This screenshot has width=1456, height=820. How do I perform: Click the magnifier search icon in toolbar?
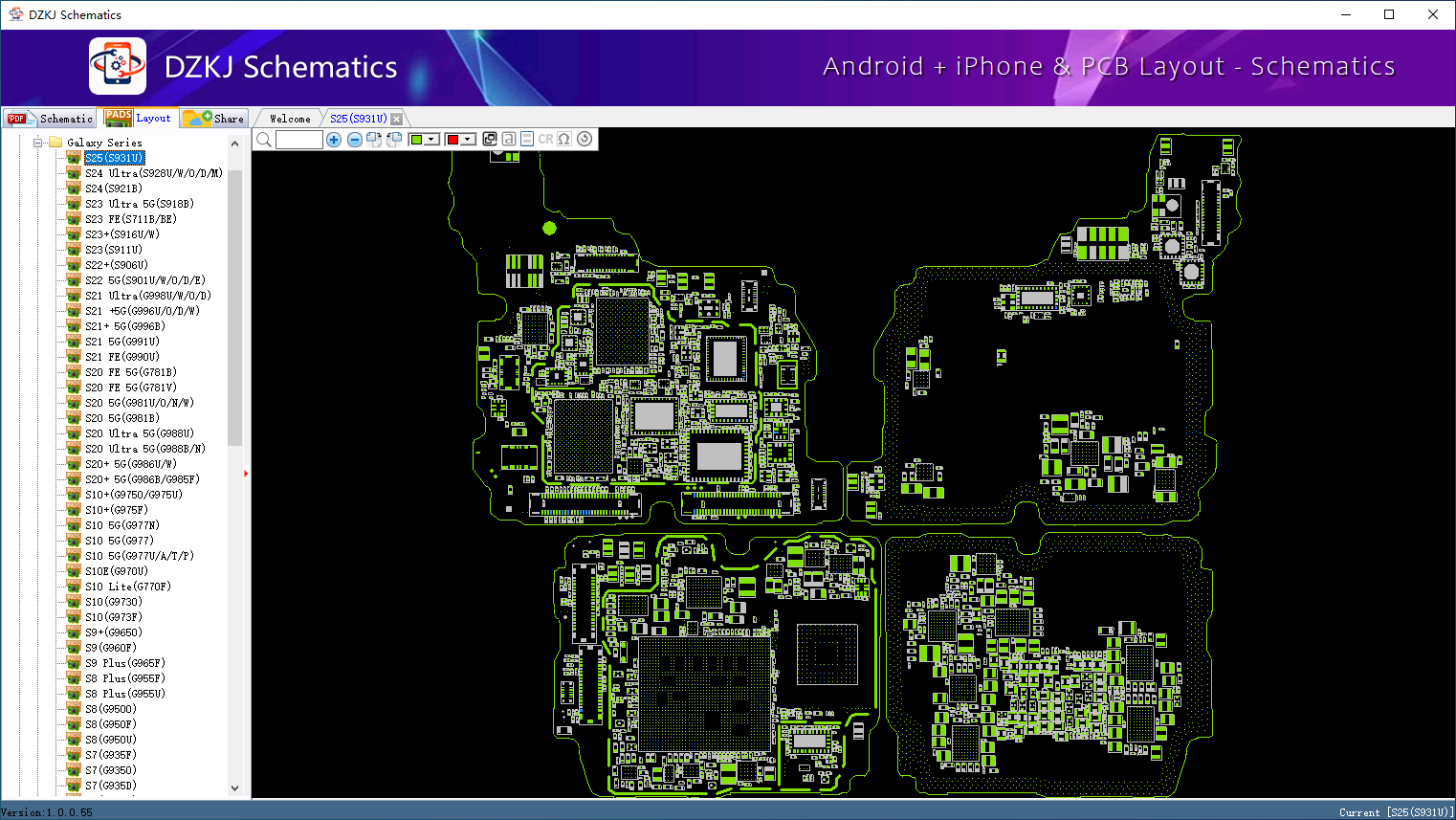tap(264, 140)
